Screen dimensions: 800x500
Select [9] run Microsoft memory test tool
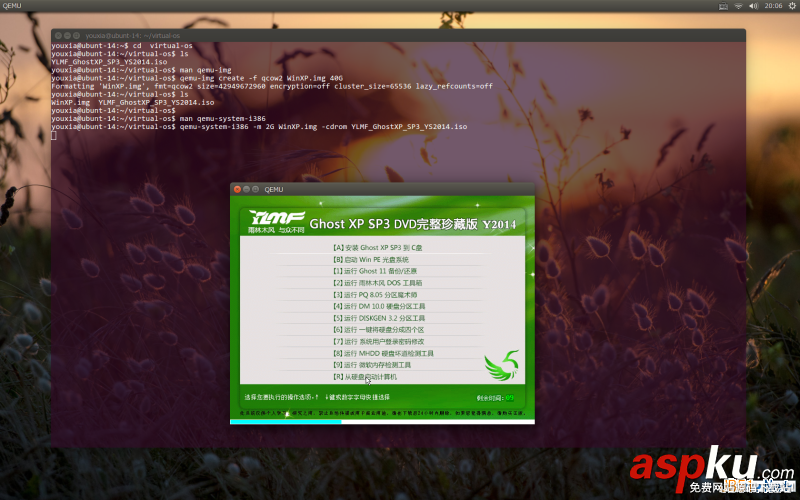372,365
